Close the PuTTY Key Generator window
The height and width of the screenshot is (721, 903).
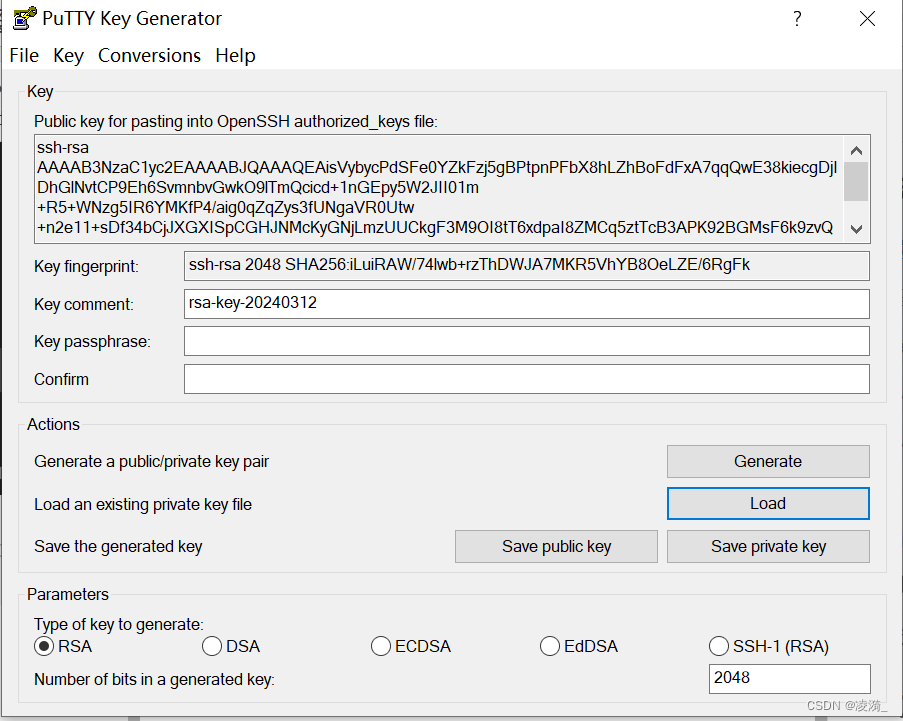[867, 19]
